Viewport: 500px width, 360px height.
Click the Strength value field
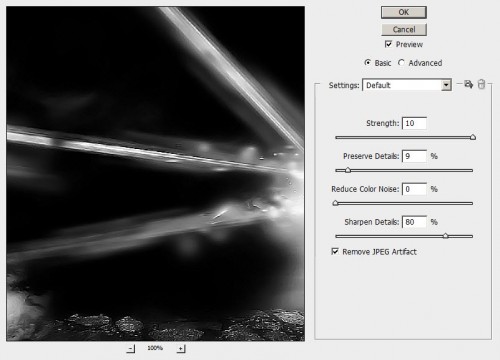tap(414, 123)
